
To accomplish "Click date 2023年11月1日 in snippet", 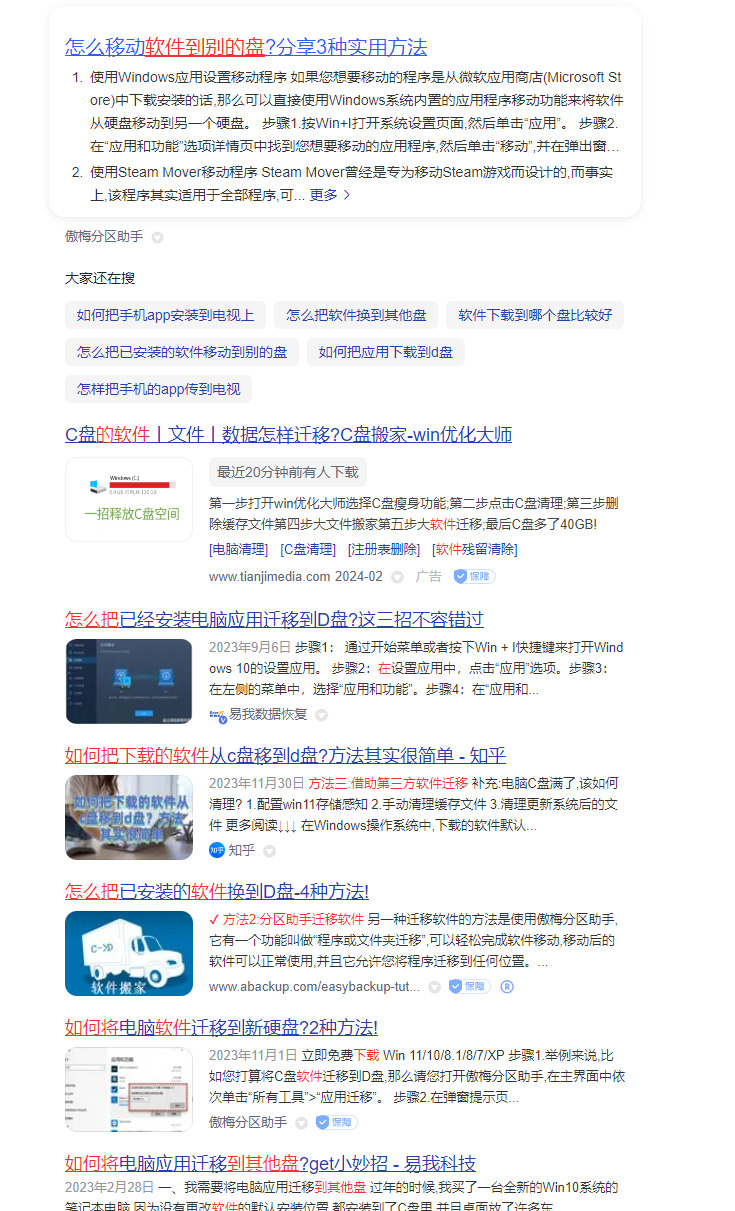I will coord(253,1055).
